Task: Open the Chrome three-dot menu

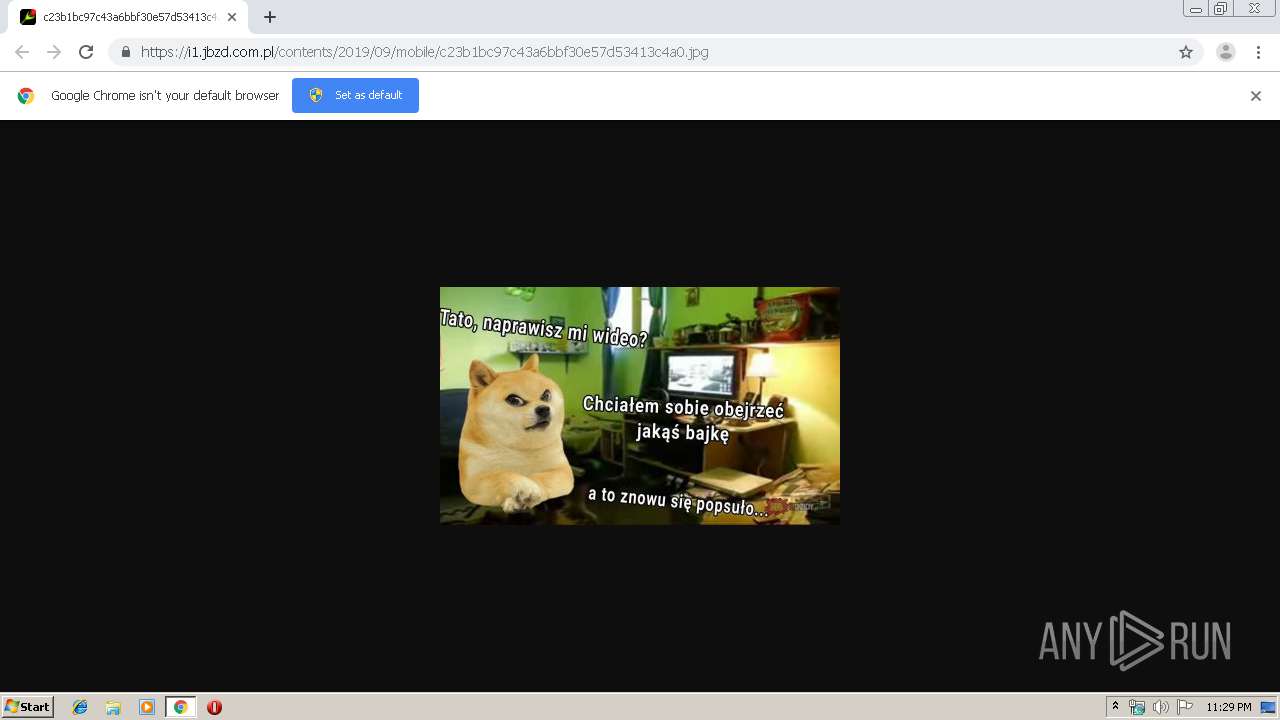Action: pyautogui.click(x=1259, y=52)
